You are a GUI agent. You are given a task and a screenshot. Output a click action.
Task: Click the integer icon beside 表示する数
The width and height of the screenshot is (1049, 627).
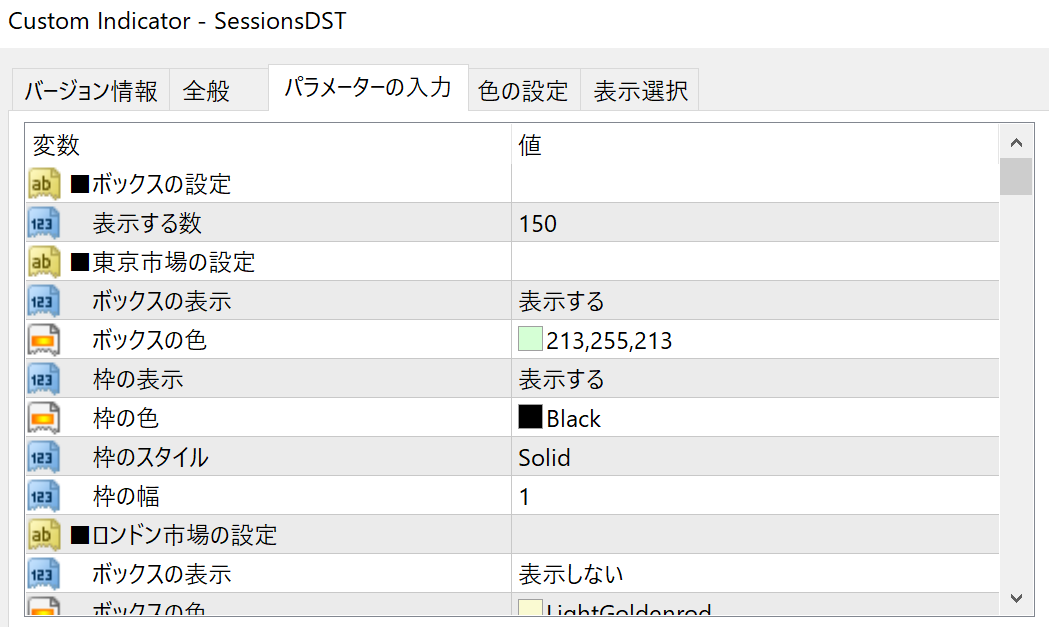(44, 223)
